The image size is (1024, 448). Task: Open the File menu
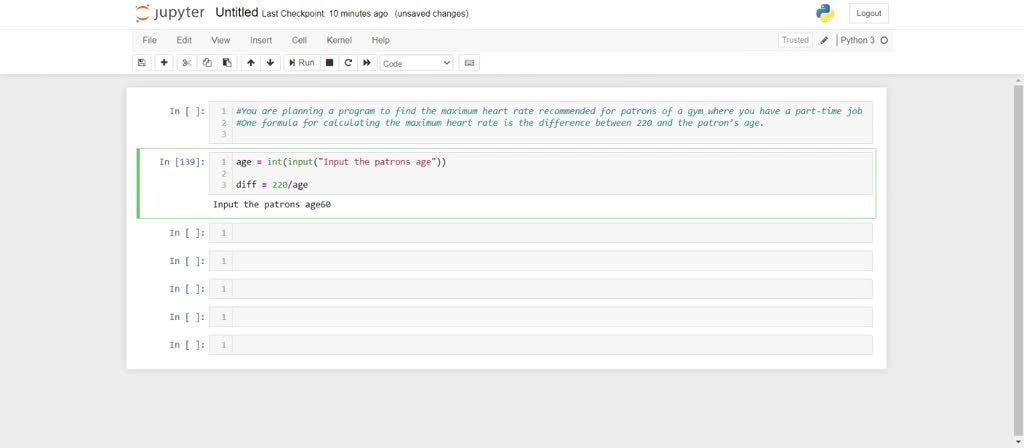(x=150, y=40)
